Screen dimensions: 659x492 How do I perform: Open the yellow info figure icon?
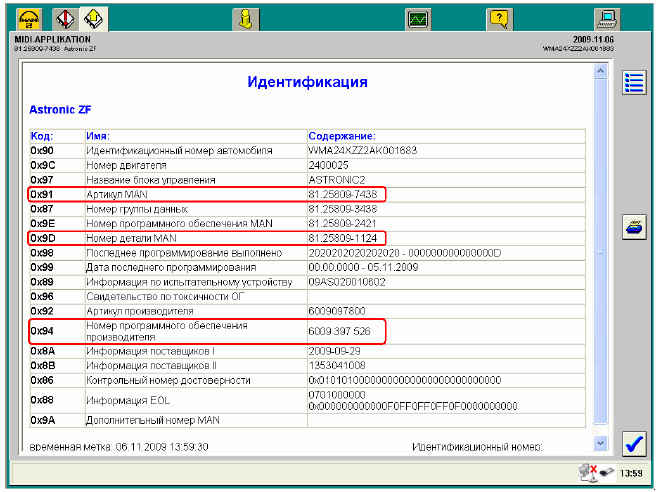[x=244, y=18]
